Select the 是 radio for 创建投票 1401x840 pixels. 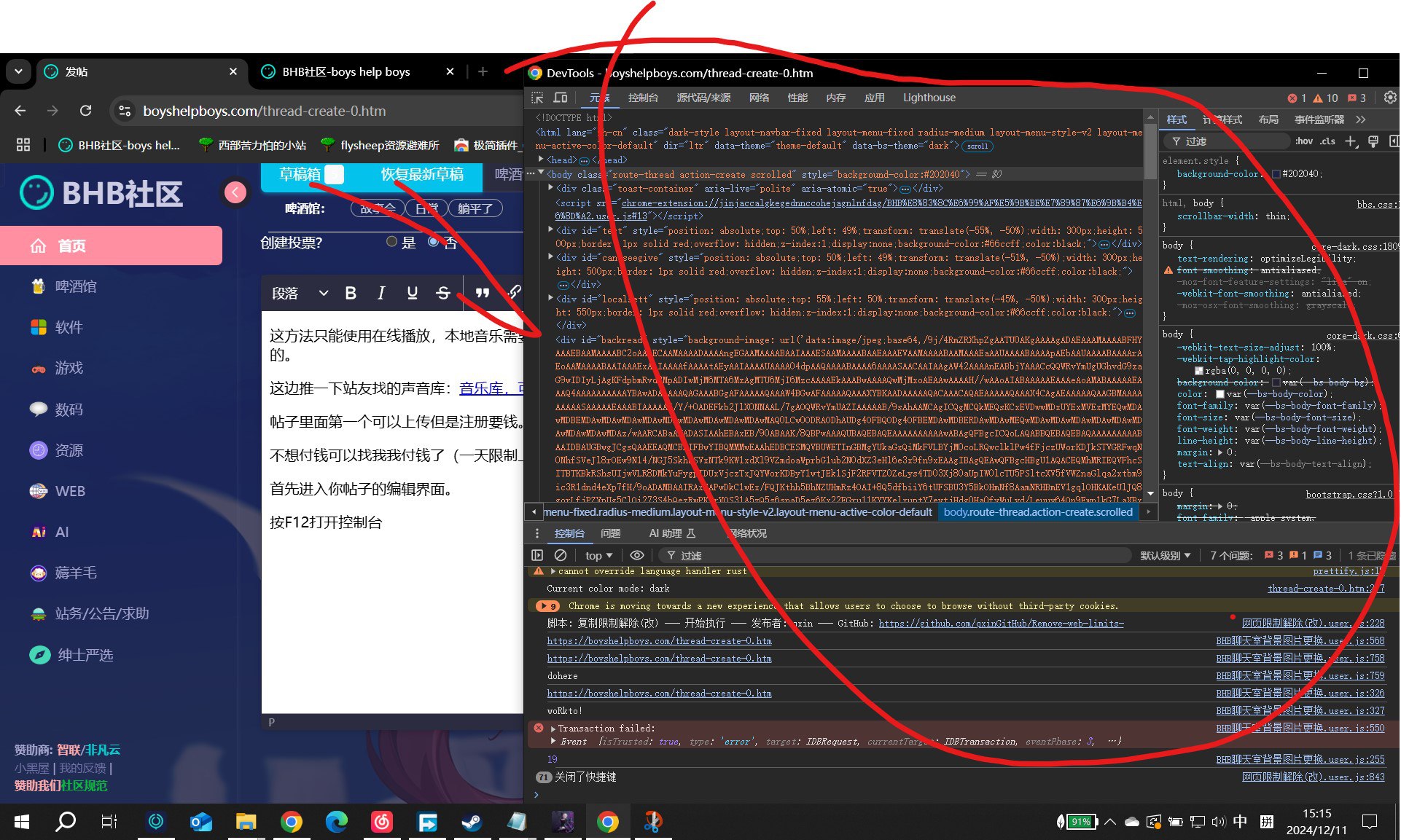point(392,242)
